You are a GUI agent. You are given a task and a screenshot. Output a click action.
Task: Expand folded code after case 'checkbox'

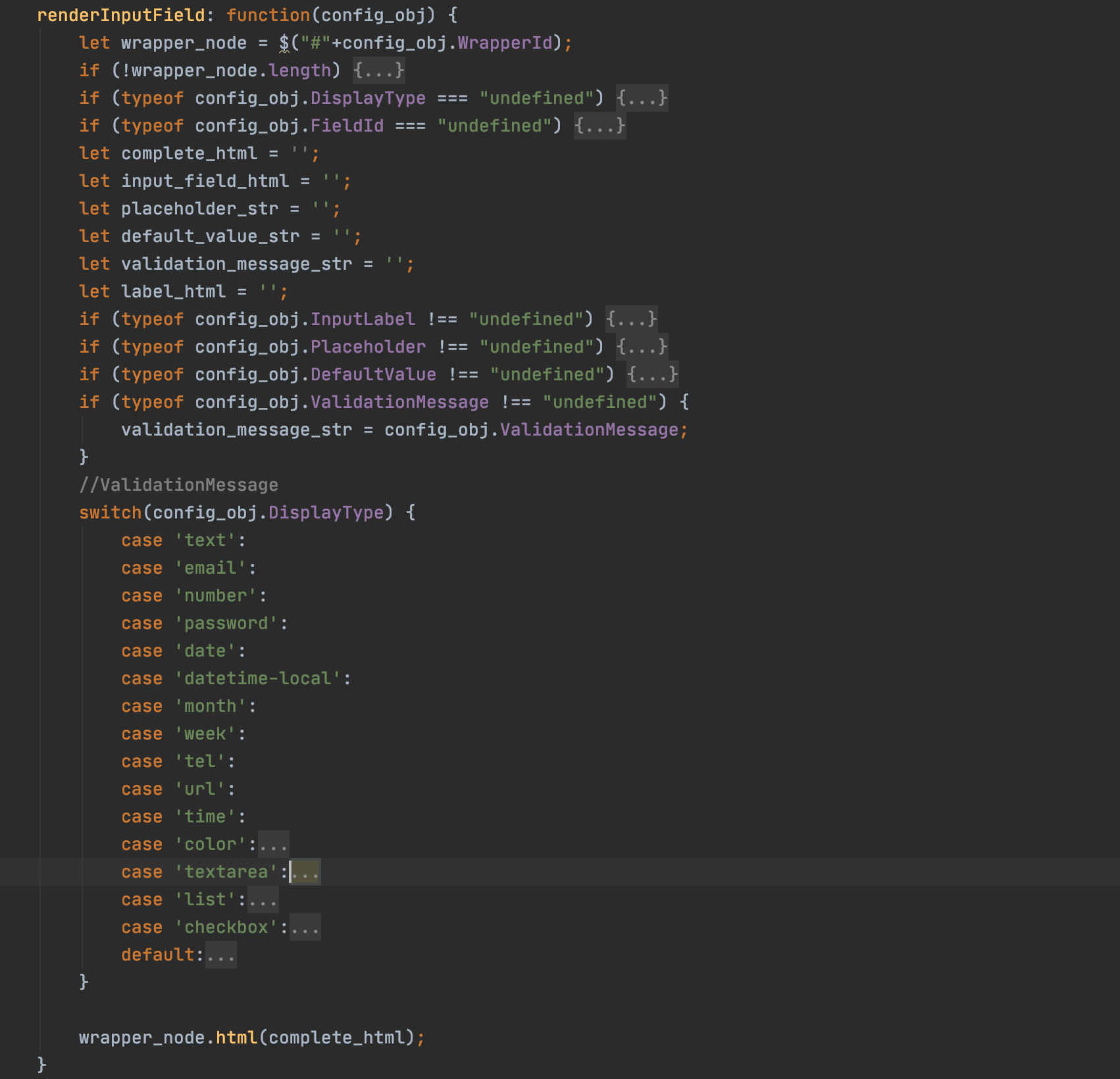(x=305, y=927)
